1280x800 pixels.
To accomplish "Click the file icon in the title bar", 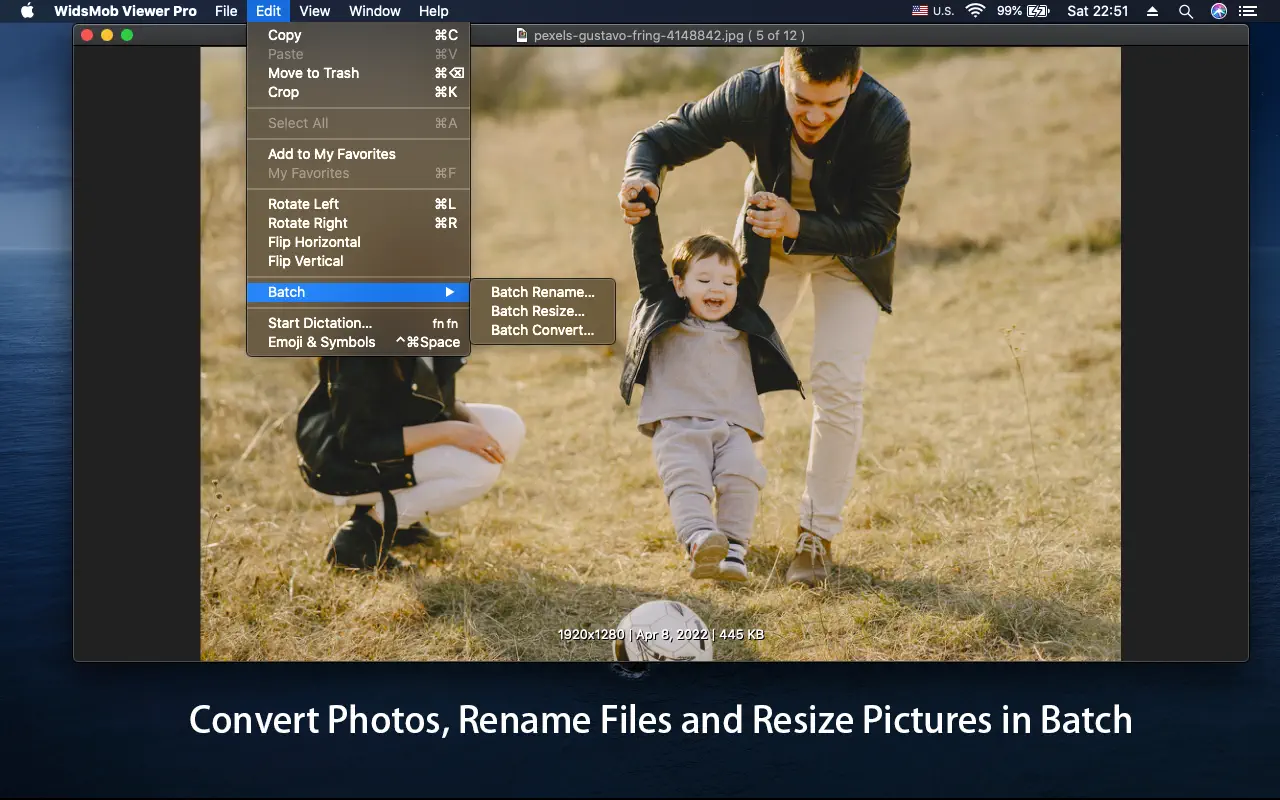I will point(521,35).
